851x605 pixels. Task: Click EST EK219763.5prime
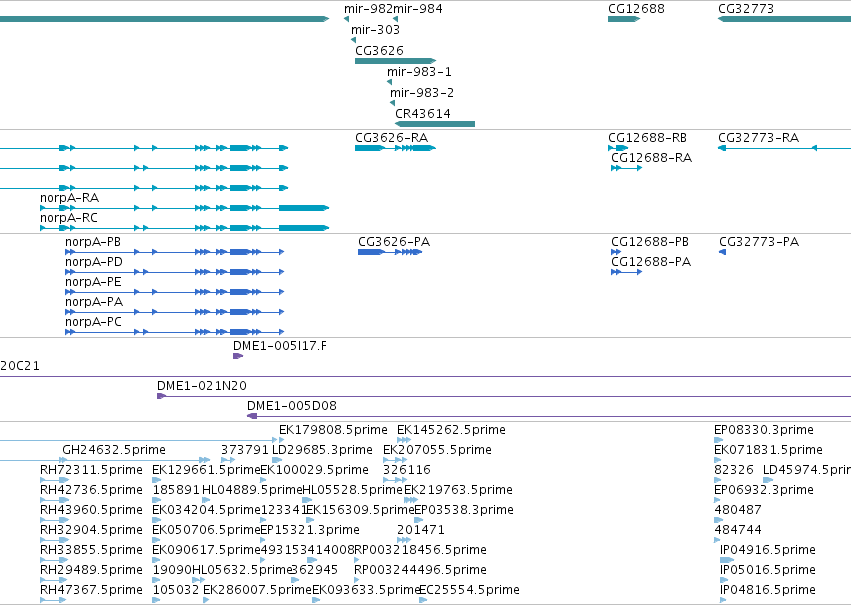tap(458, 491)
